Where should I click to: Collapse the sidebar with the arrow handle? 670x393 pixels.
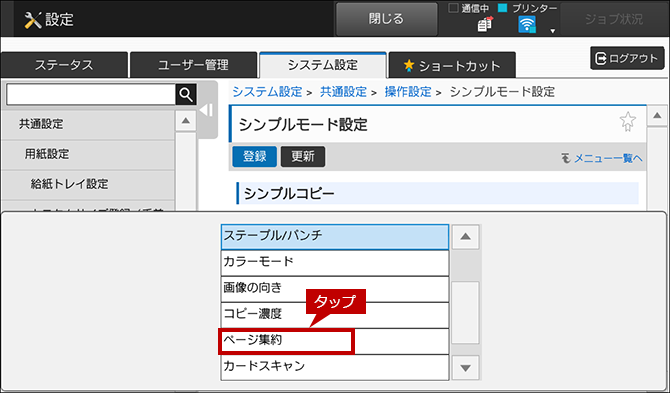(x=207, y=110)
